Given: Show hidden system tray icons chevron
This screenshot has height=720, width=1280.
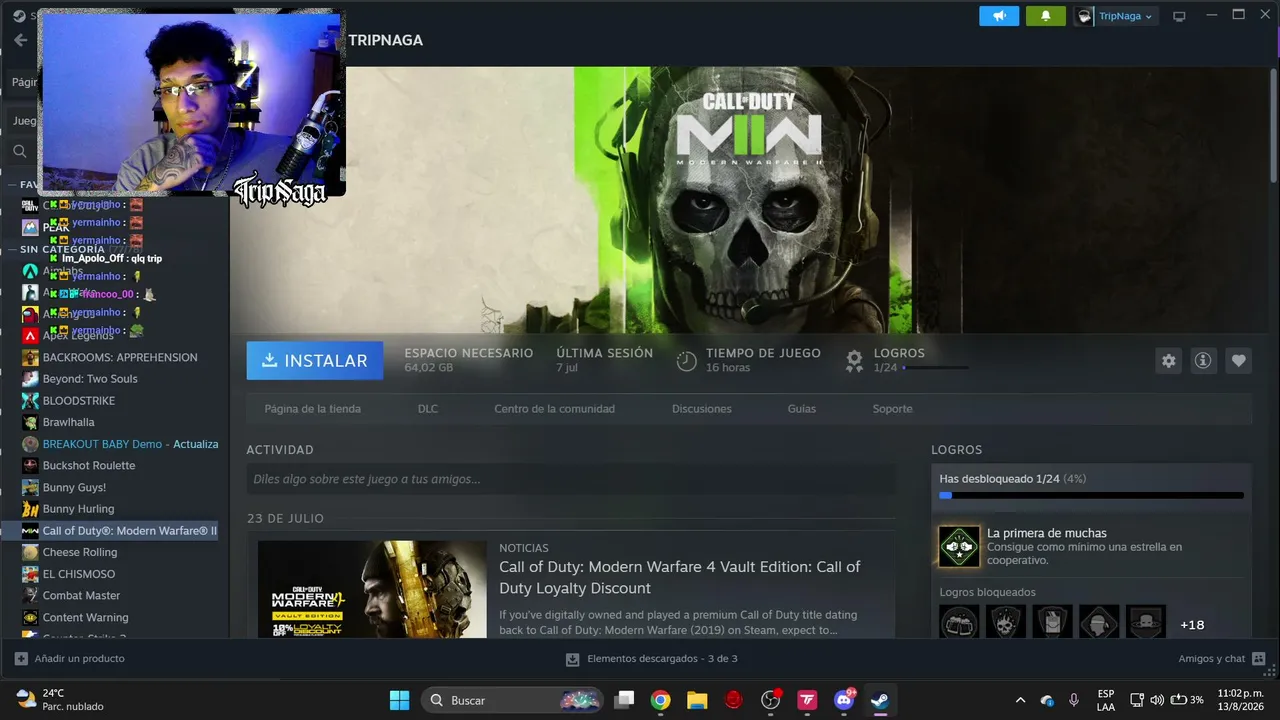Looking at the screenshot, I should [x=1020, y=700].
